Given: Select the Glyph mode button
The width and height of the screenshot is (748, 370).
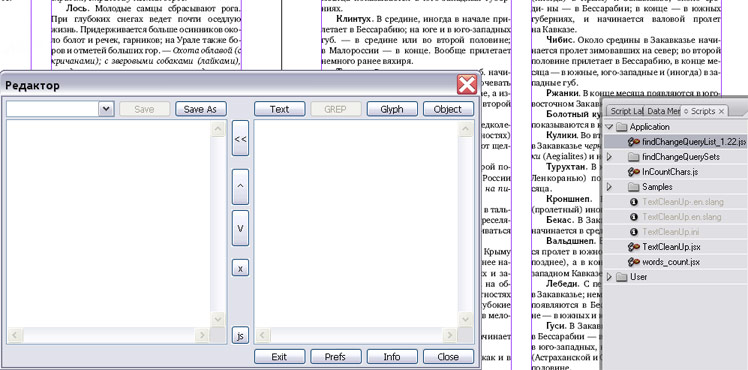Looking at the screenshot, I should click(392, 109).
